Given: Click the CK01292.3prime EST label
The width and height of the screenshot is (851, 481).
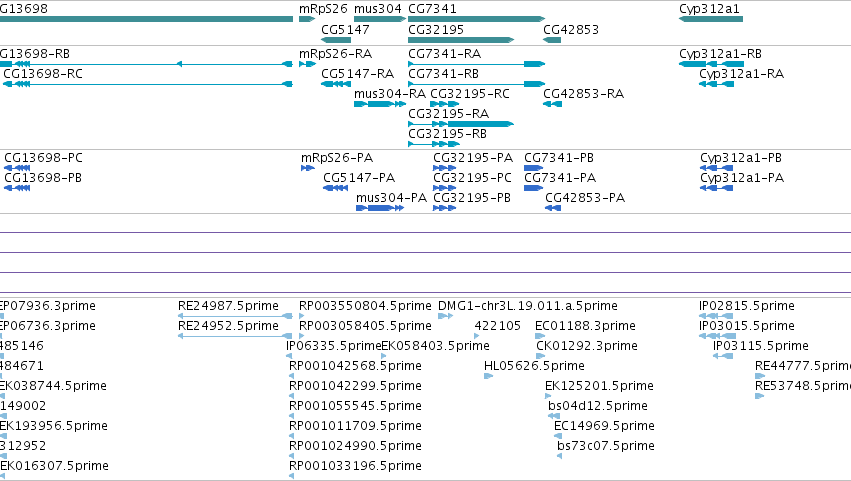Looking at the screenshot, I should [587, 346].
